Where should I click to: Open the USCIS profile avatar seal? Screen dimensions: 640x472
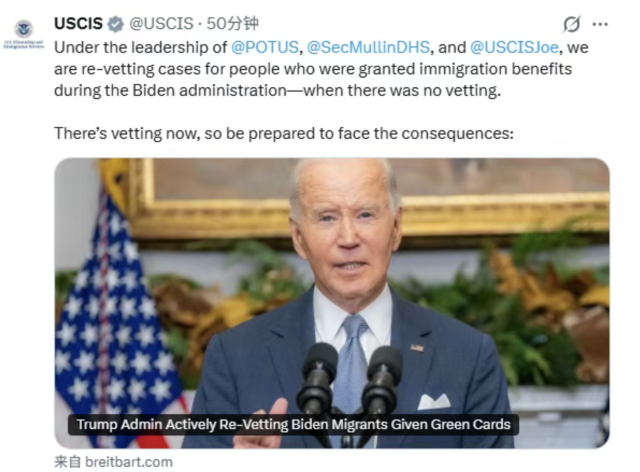pos(24,34)
